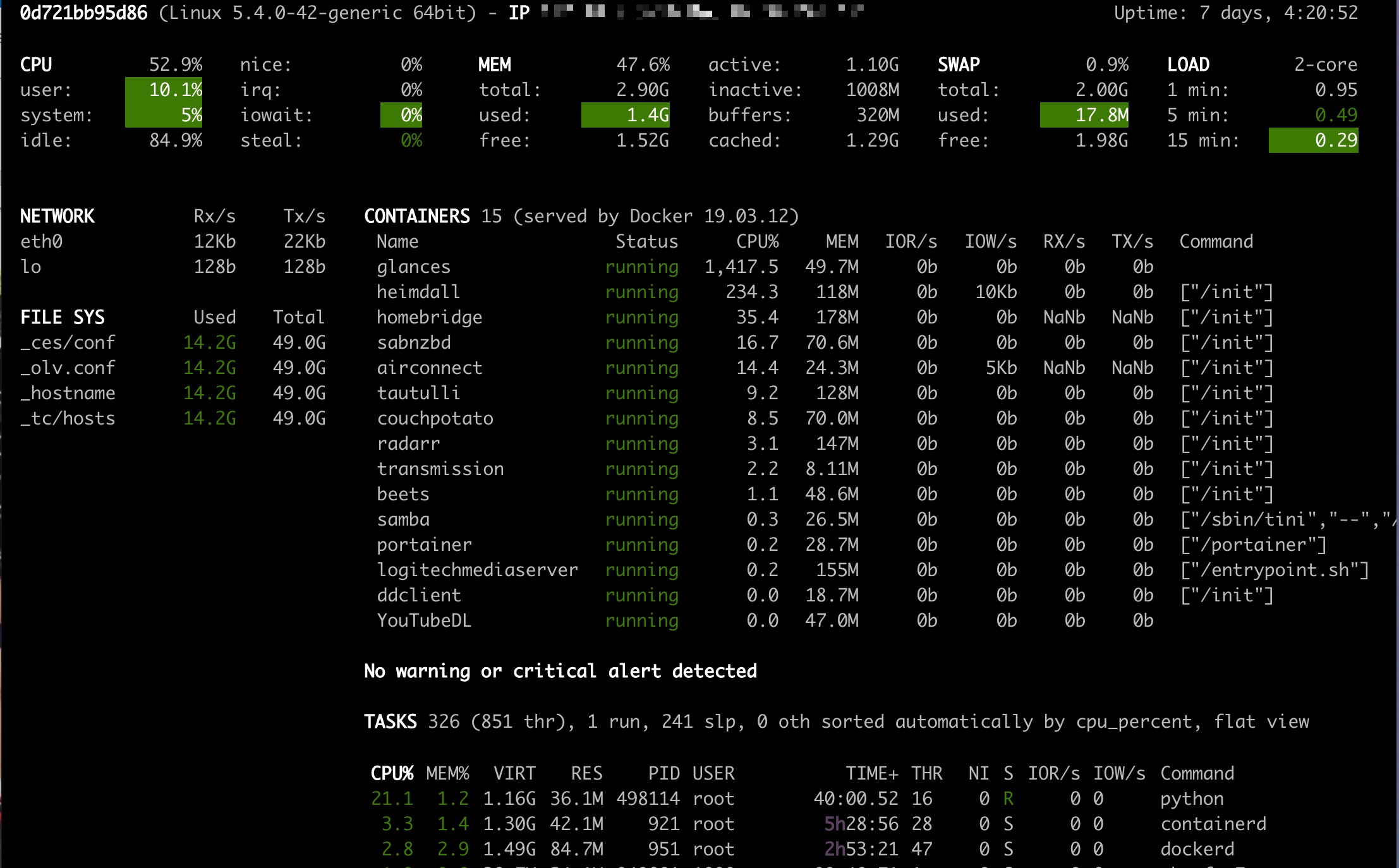Select the airconnect container name

(x=430, y=368)
